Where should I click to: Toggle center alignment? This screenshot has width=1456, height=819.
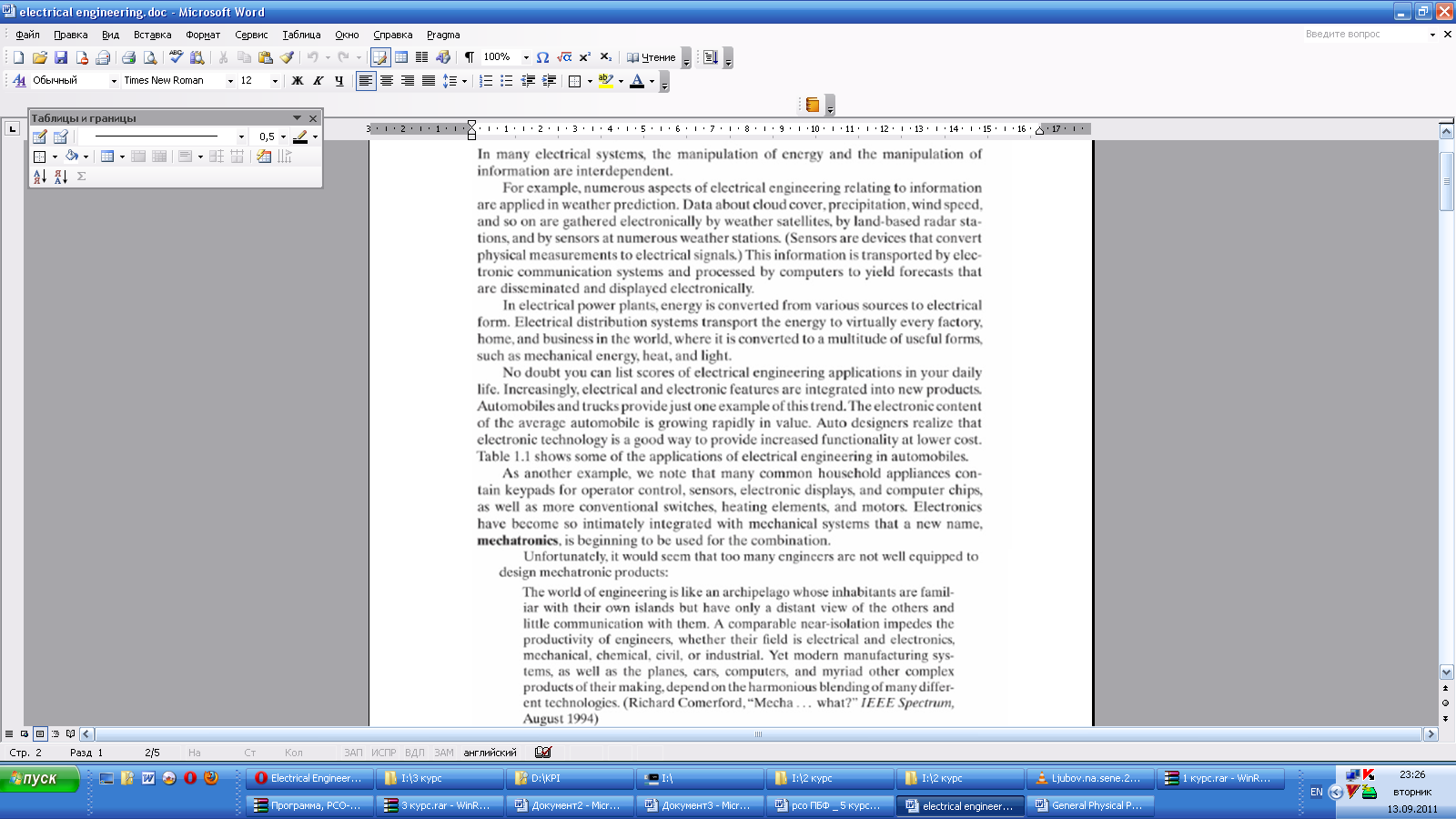pyautogui.click(x=387, y=81)
